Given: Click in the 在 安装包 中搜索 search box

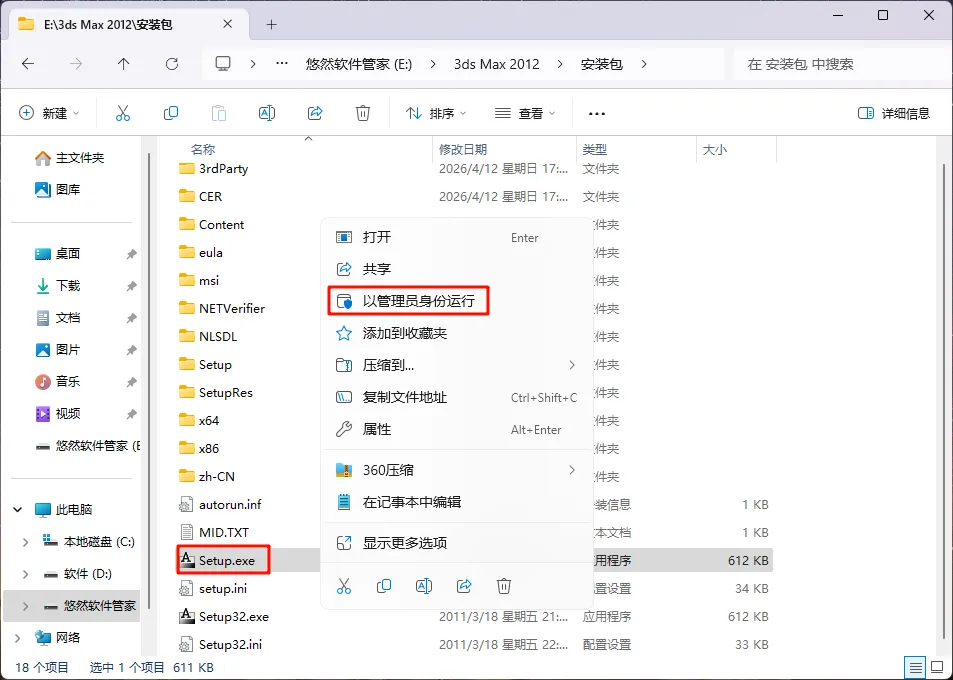Looking at the screenshot, I should (839, 64).
